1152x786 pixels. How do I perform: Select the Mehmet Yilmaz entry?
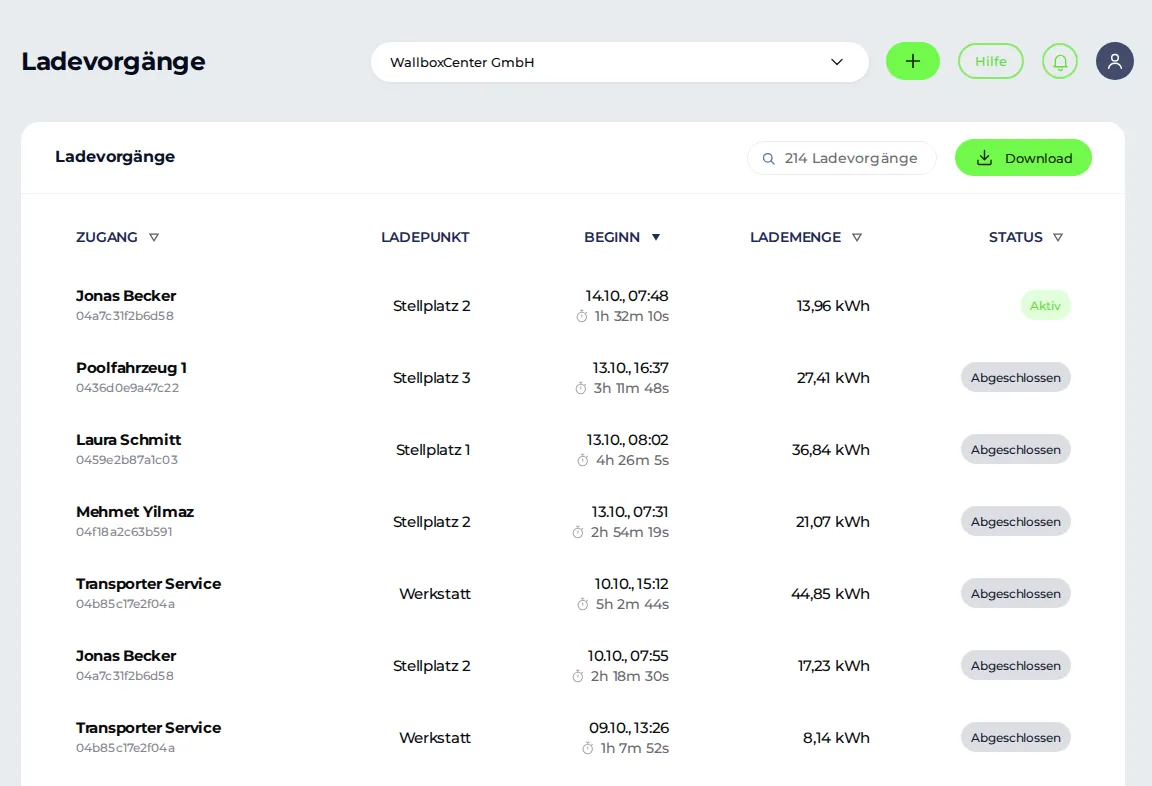pos(134,512)
